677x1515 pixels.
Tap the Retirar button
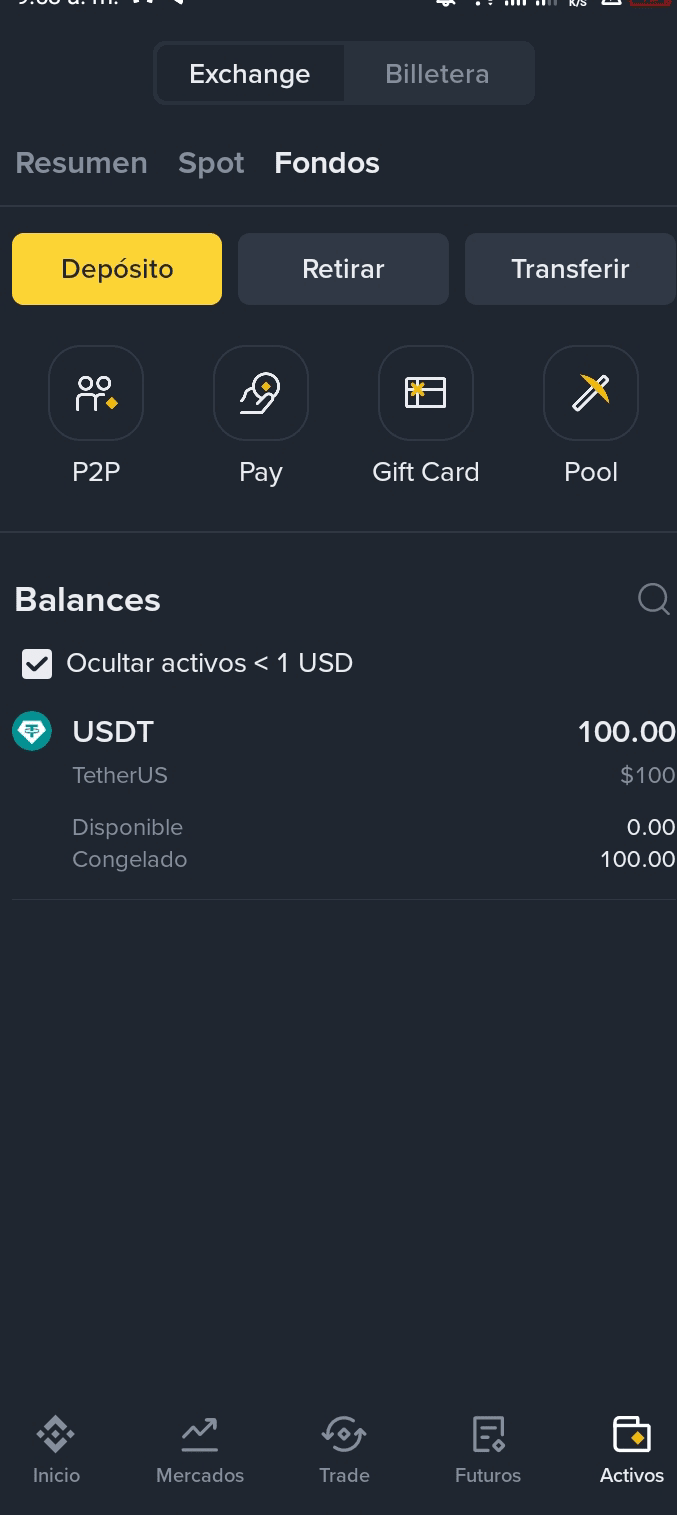point(343,269)
